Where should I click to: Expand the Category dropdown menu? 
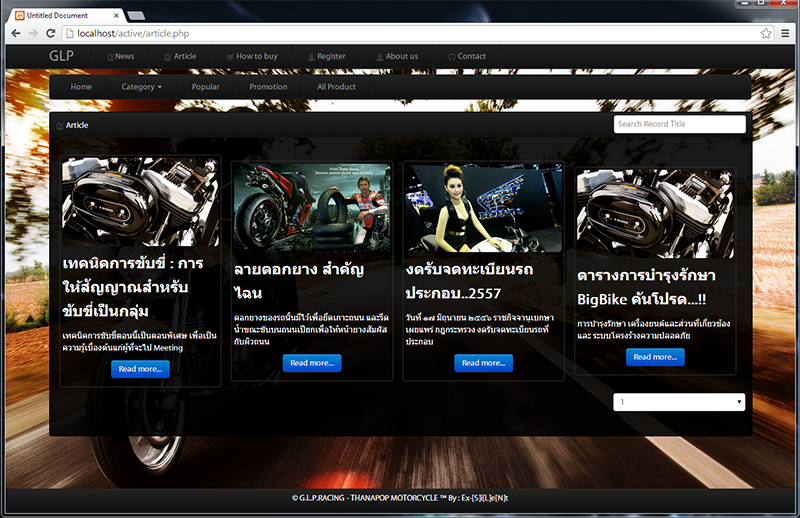(x=141, y=87)
